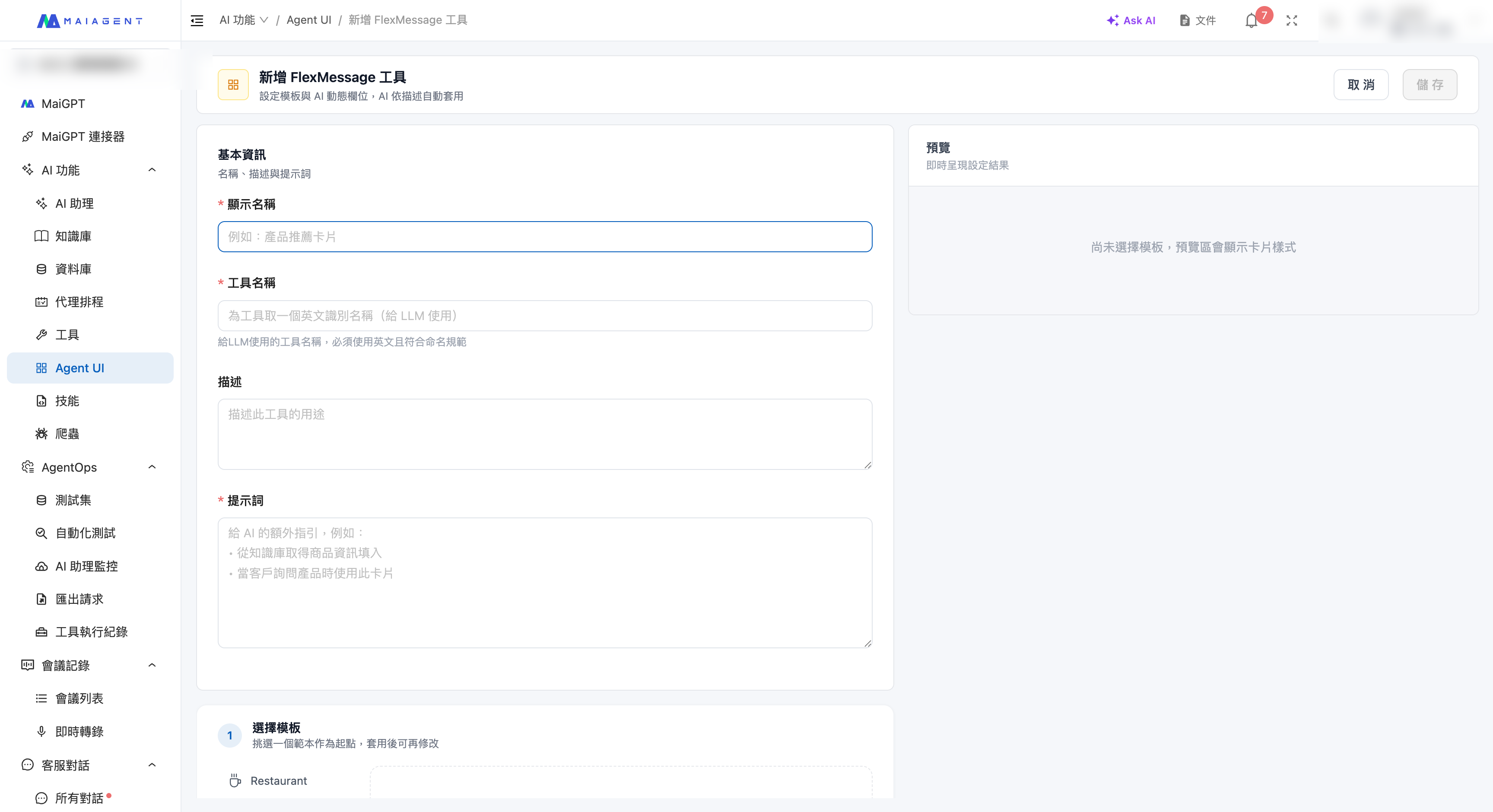Image resolution: width=1493 pixels, height=812 pixels.
Task: Open 工具執行紀錄 page
Action: pyautogui.click(x=90, y=632)
